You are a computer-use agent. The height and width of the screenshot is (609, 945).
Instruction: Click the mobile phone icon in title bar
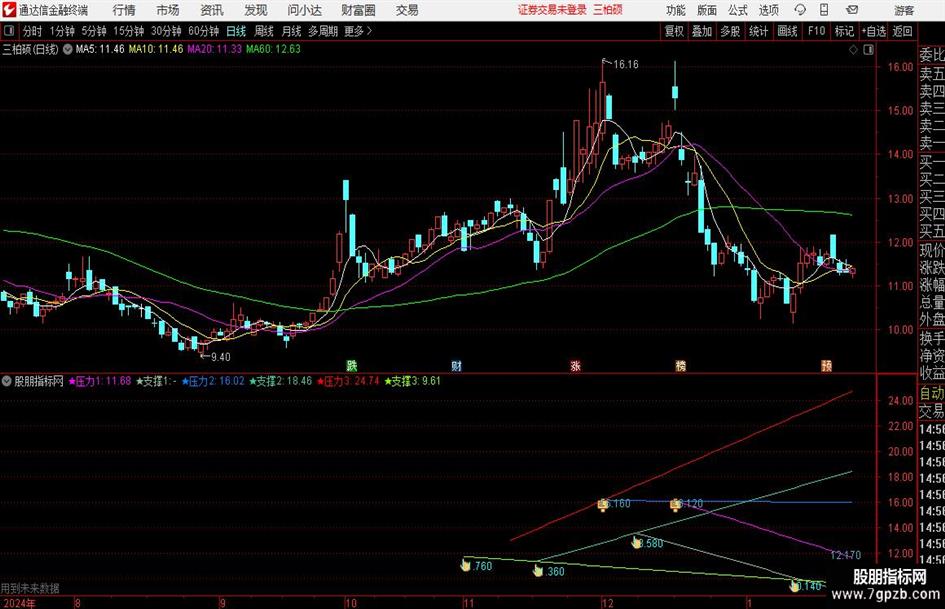point(824,10)
